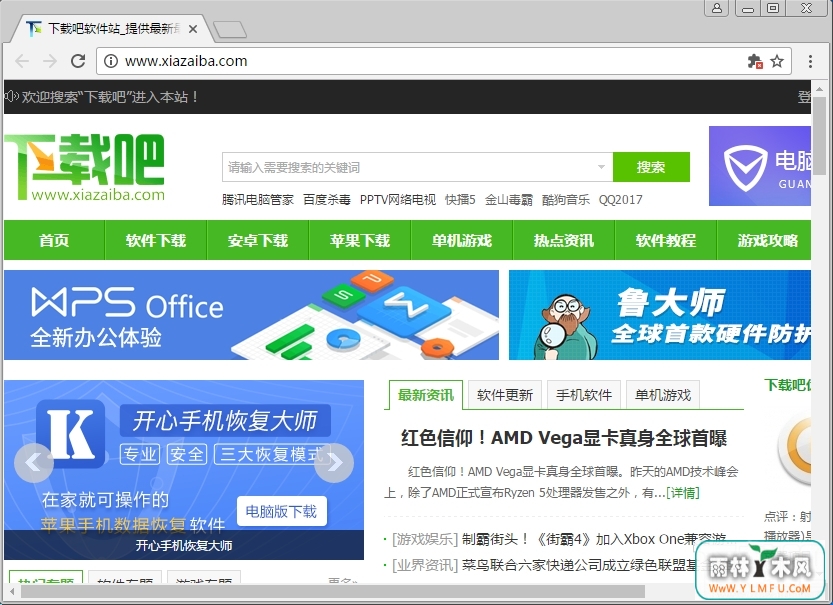Select the 手机软件 tab
The height and width of the screenshot is (605, 833).
(584, 395)
